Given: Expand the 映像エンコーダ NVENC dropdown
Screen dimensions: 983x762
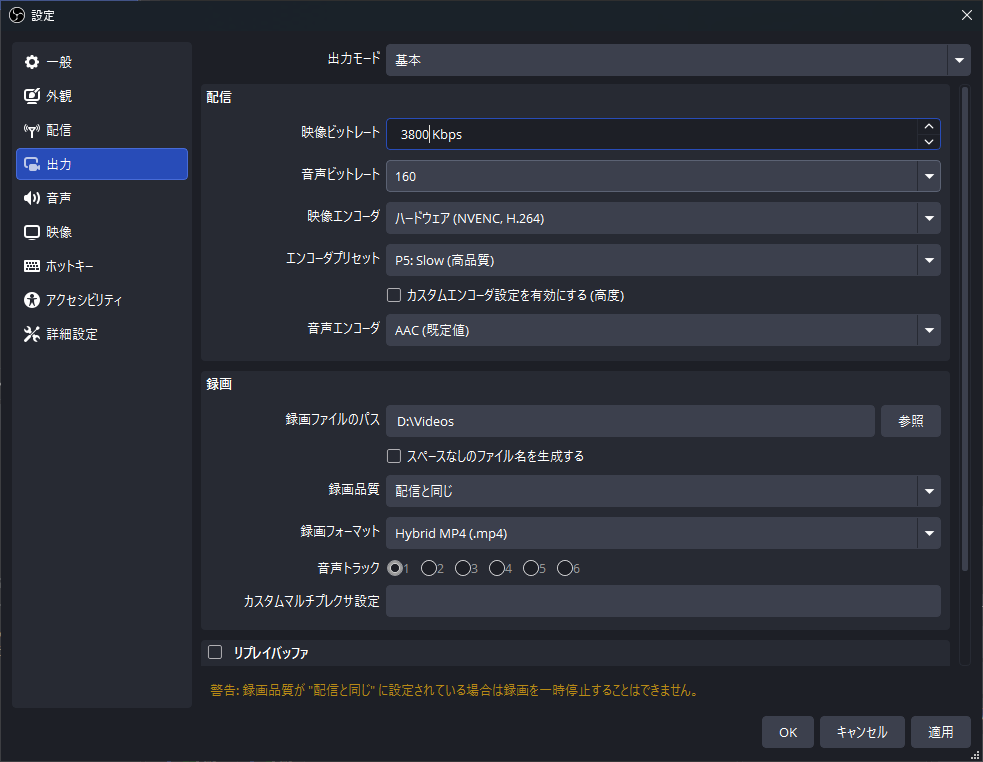Looking at the screenshot, I should tap(663, 218).
